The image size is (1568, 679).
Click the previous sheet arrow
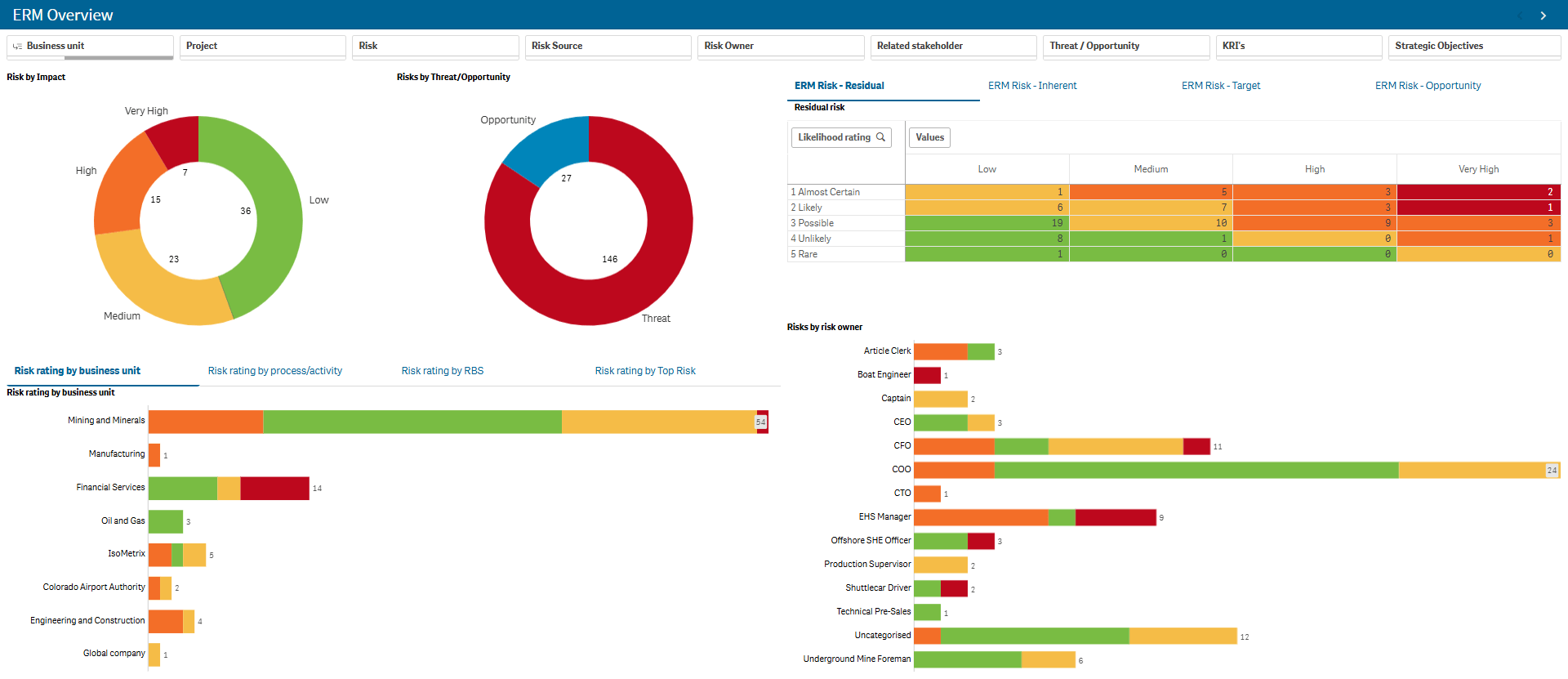tap(1520, 16)
